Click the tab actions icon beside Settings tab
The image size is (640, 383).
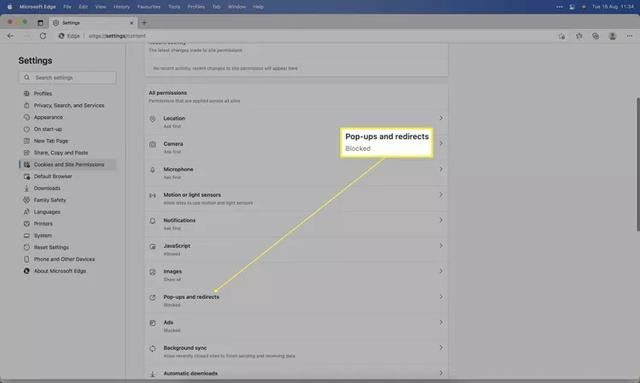(x=40, y=23)
